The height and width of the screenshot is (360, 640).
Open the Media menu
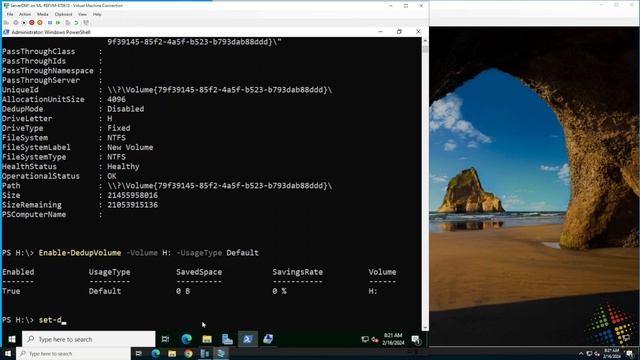coord(43,14)
